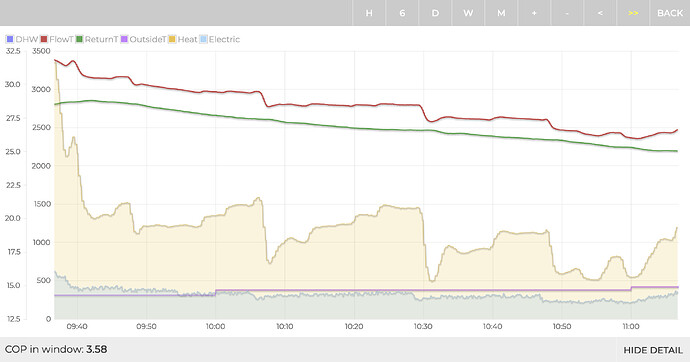Viewport: 690px width, 362px height.
Task: Select the D day view button
Action: [x=435, y=13]
